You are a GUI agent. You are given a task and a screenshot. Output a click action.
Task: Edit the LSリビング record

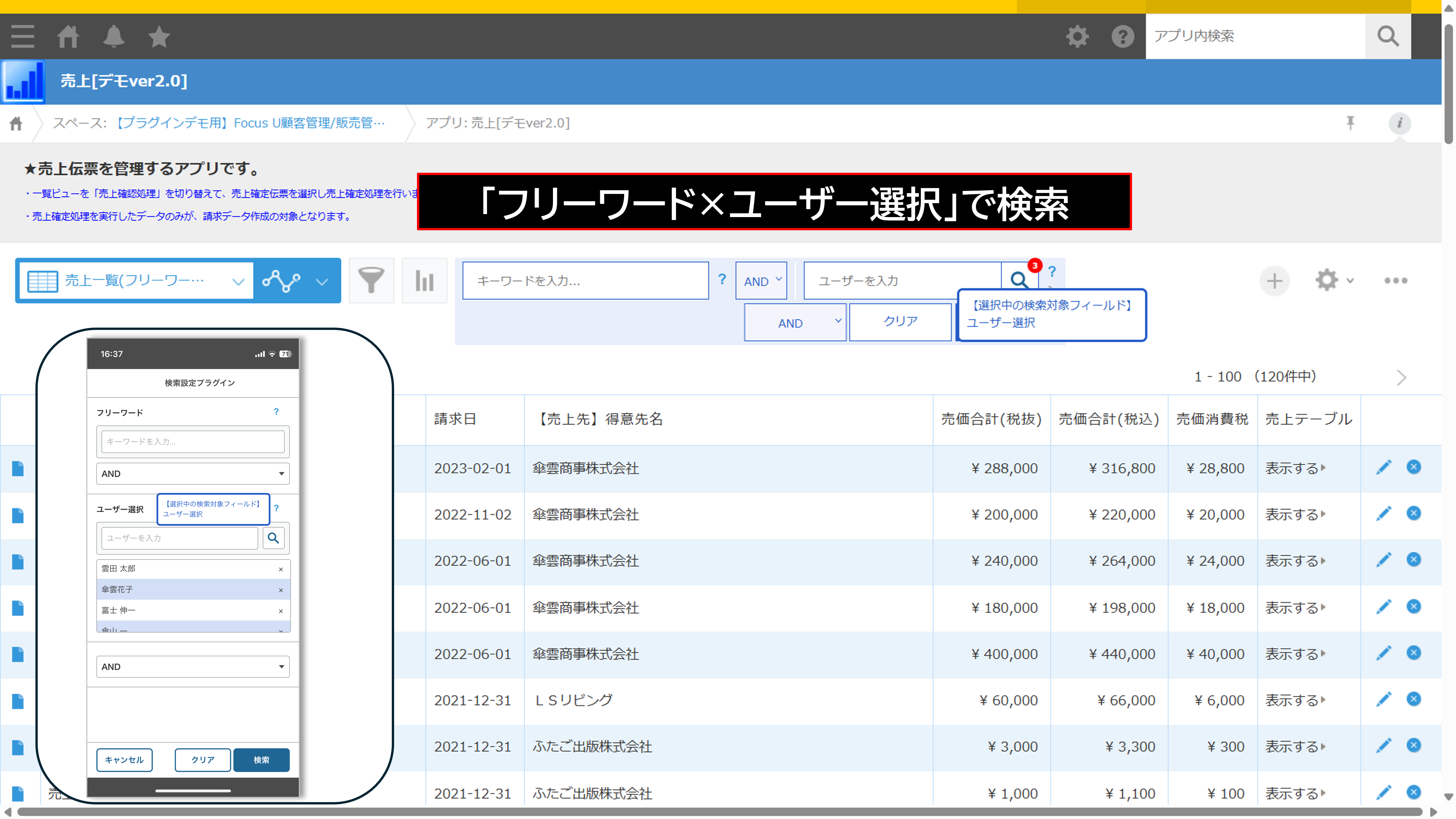[1383, 700]
